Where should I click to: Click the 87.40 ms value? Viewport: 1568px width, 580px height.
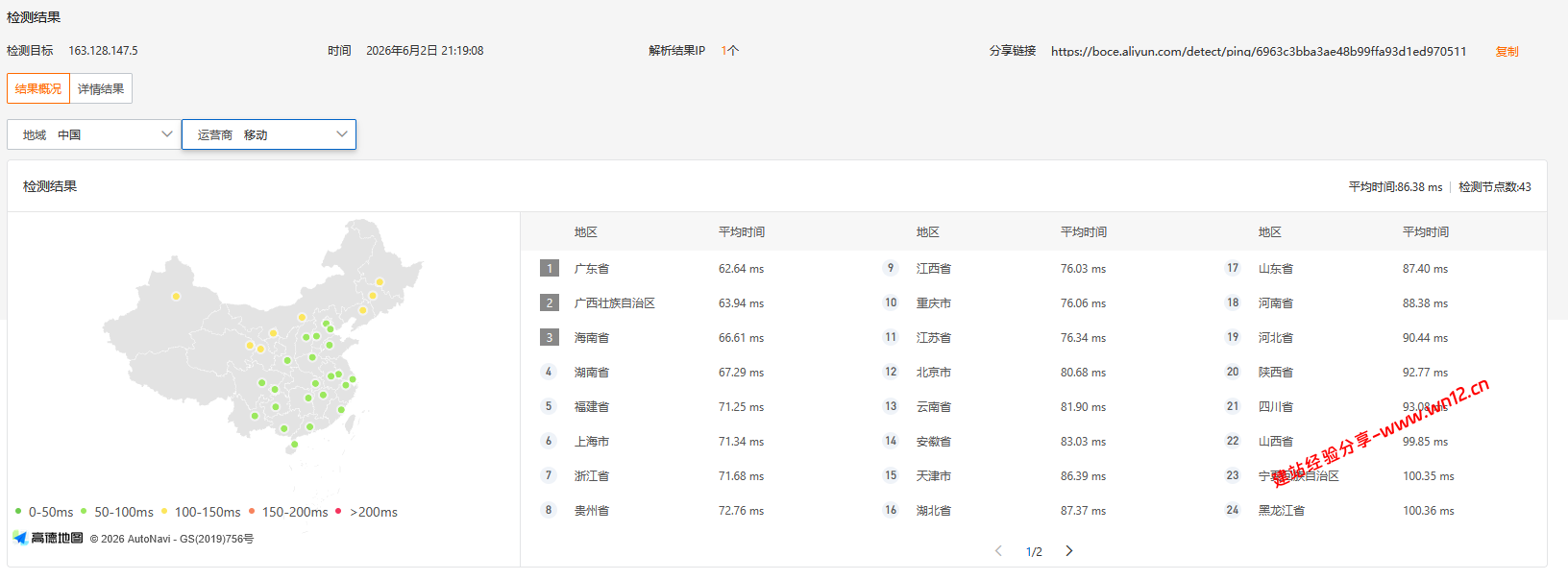(x=1425, y=269)
